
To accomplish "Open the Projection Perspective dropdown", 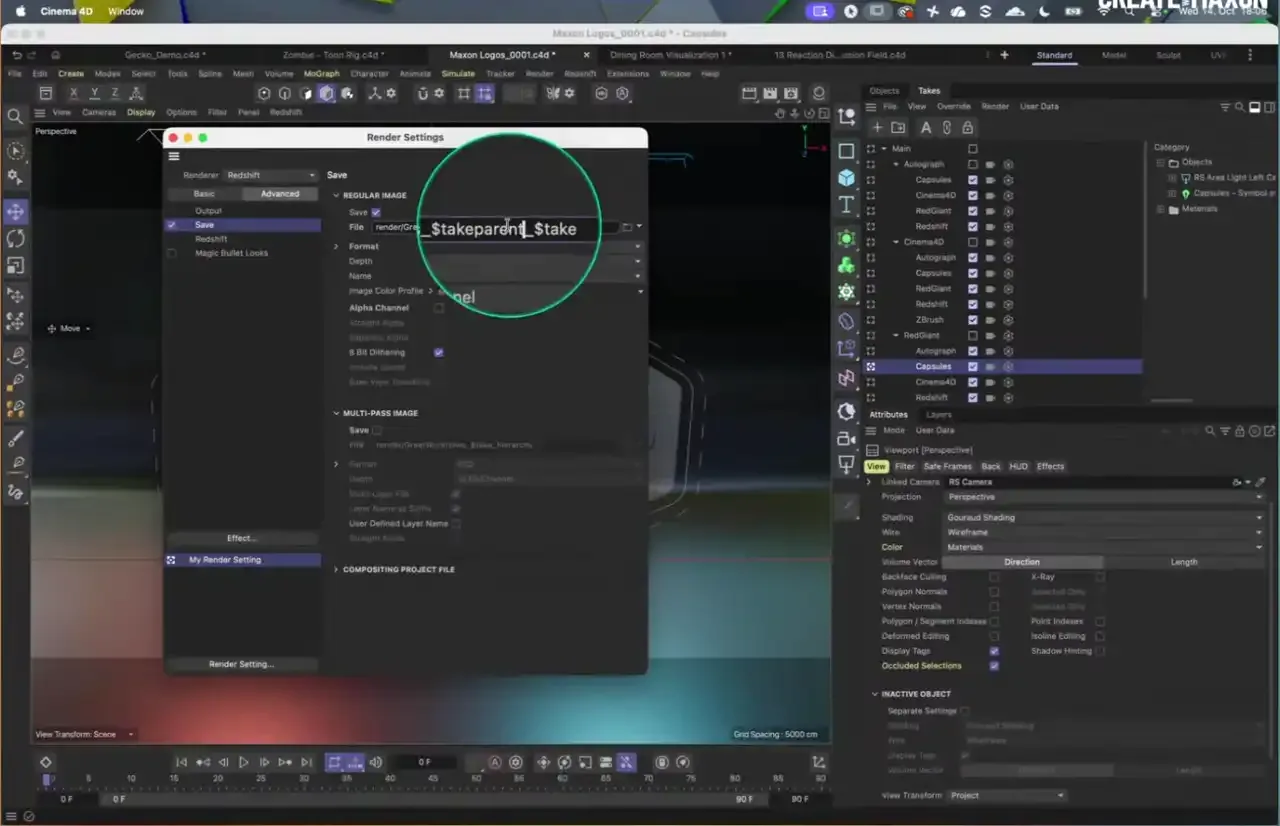I will 1104,497.
